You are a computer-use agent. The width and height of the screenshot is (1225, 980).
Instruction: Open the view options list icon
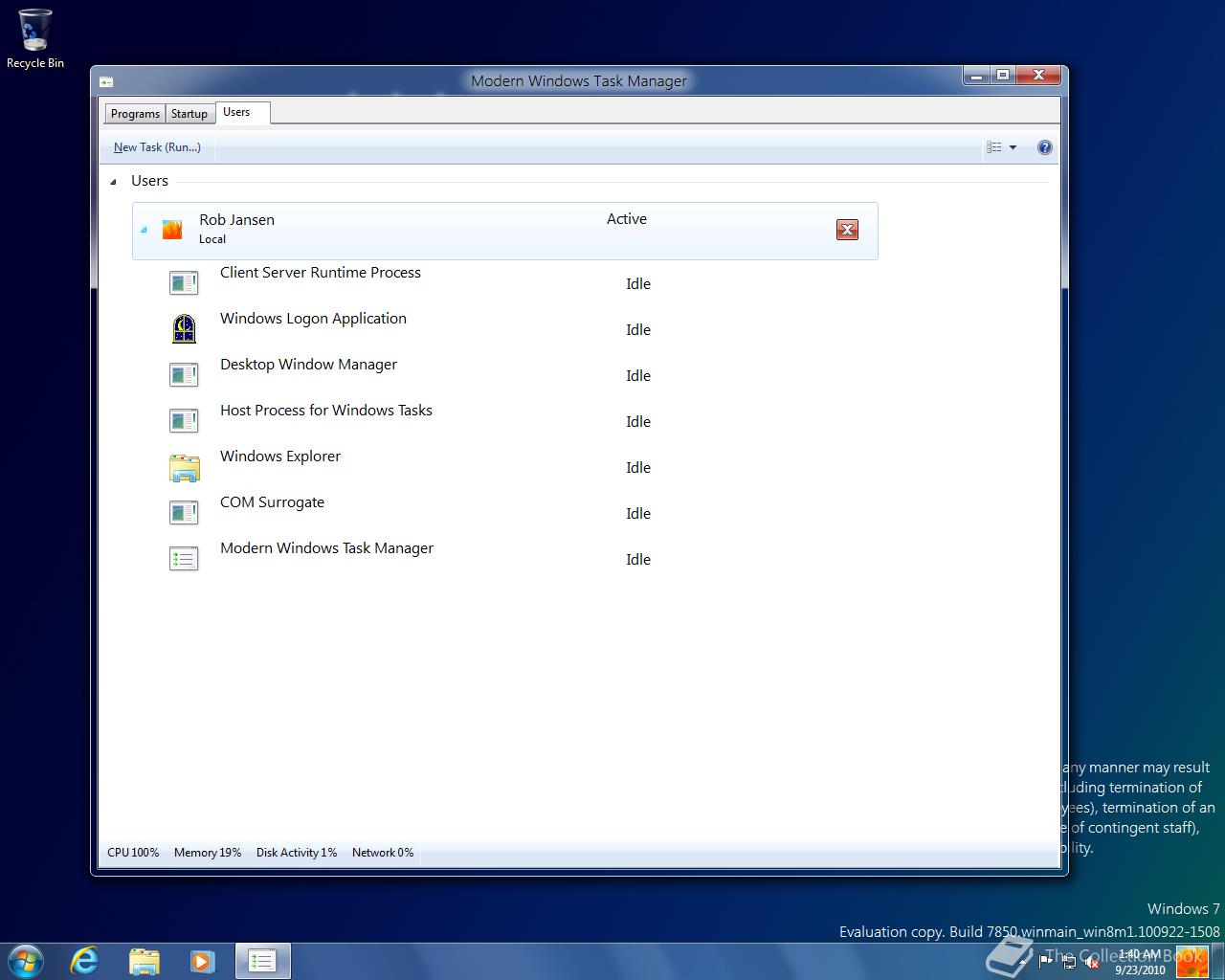(x=994, y=147)
